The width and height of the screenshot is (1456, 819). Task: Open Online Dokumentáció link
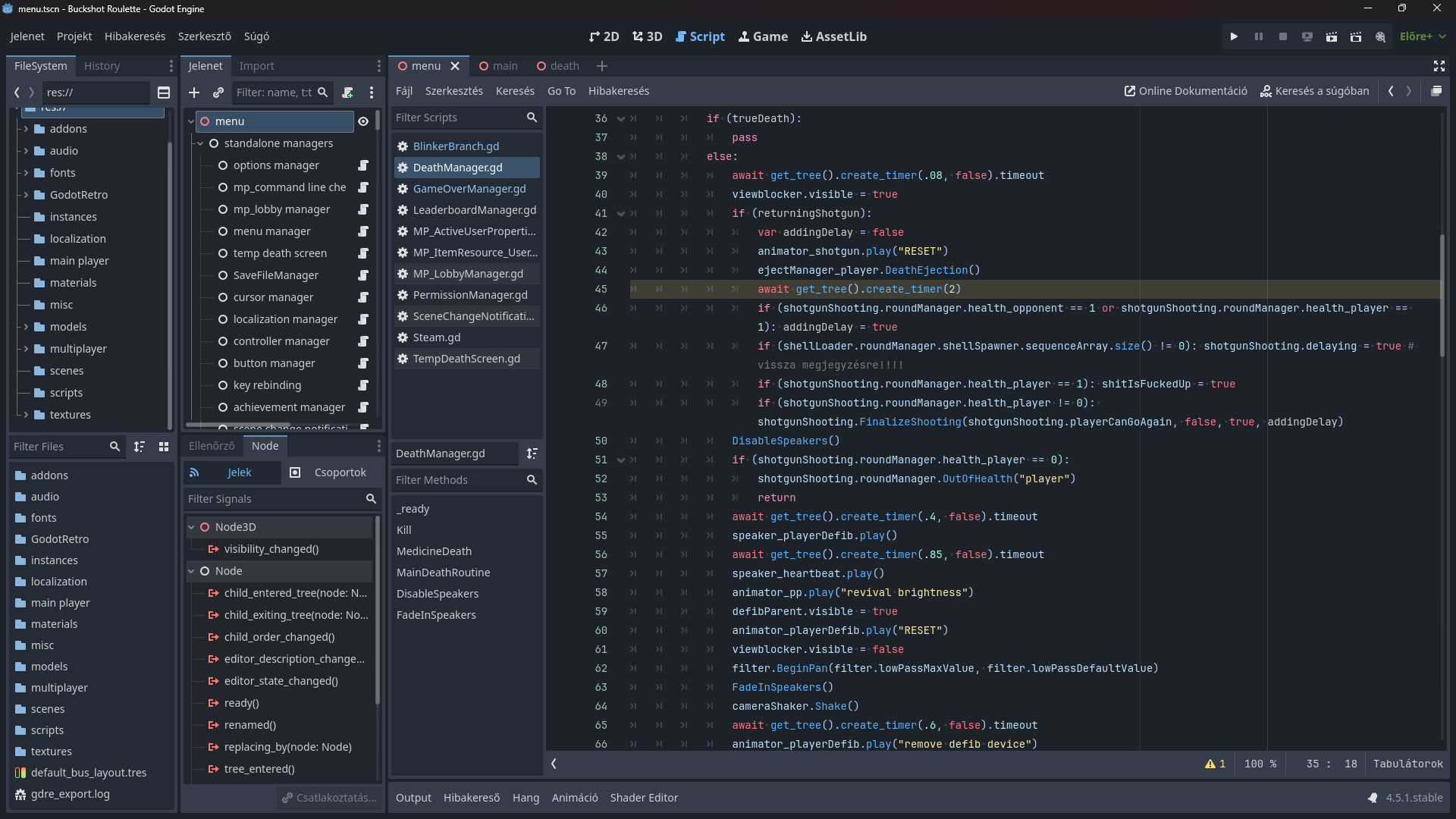click(1185, 91)
